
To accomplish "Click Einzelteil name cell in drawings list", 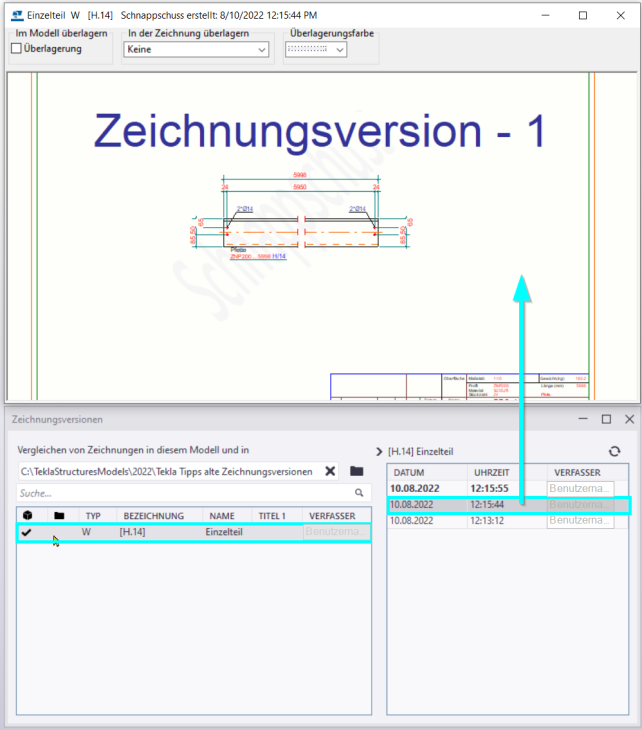I will (x=224, y=532).
